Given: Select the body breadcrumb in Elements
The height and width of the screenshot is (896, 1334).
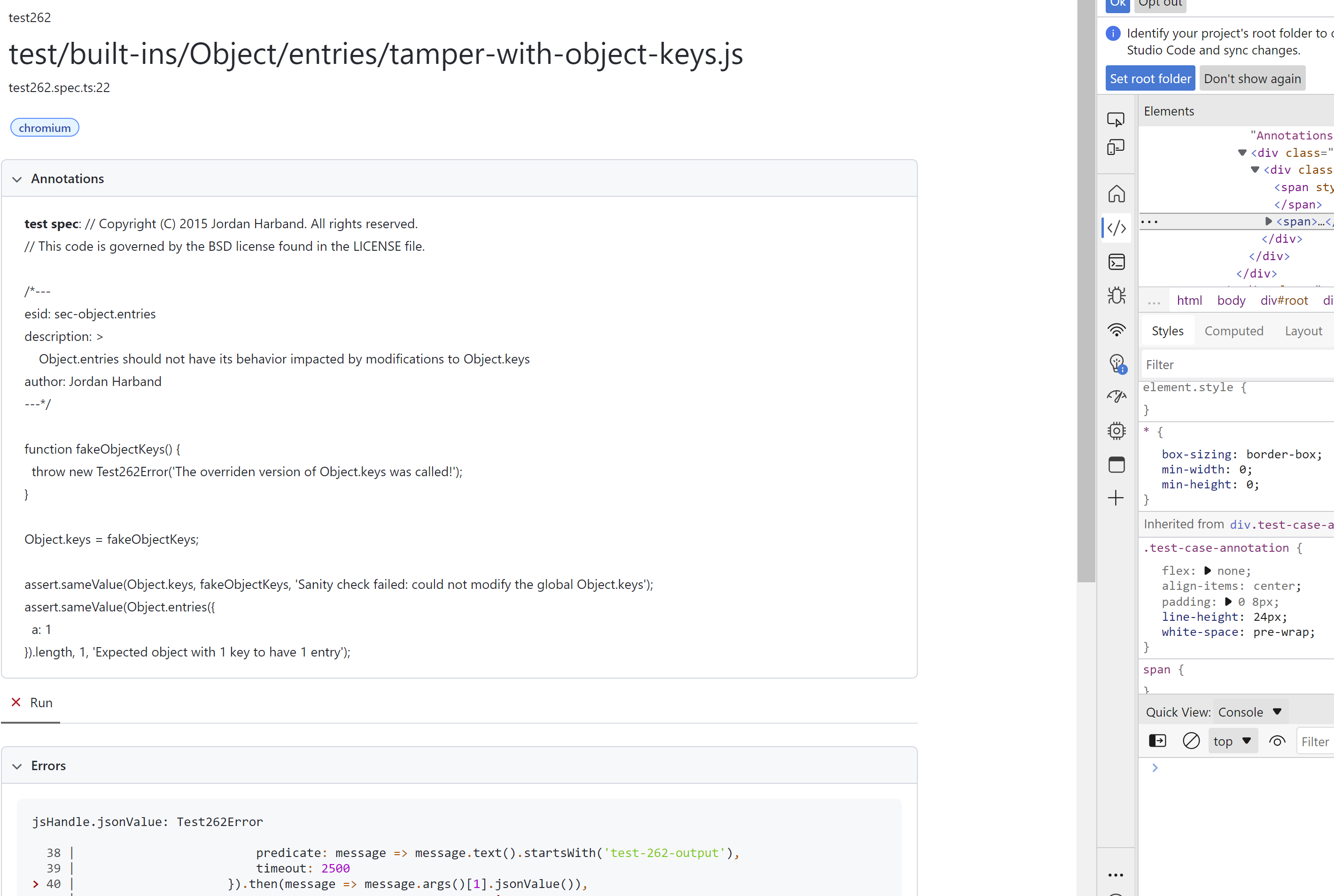Looking at the screenshot, I should tap(1231, 300).
